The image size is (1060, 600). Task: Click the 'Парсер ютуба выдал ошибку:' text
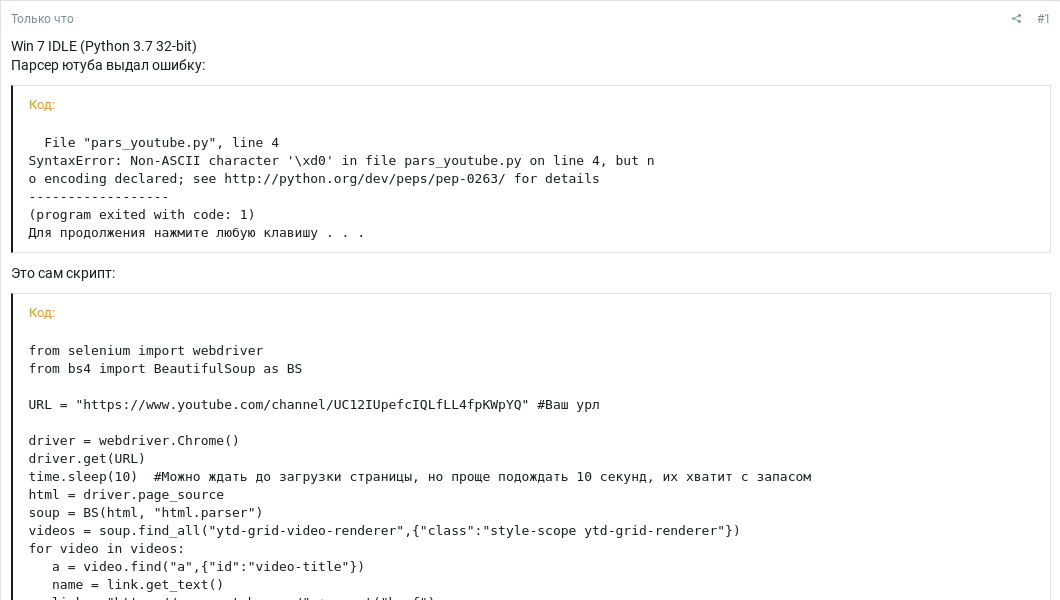(x=108, y=65)
